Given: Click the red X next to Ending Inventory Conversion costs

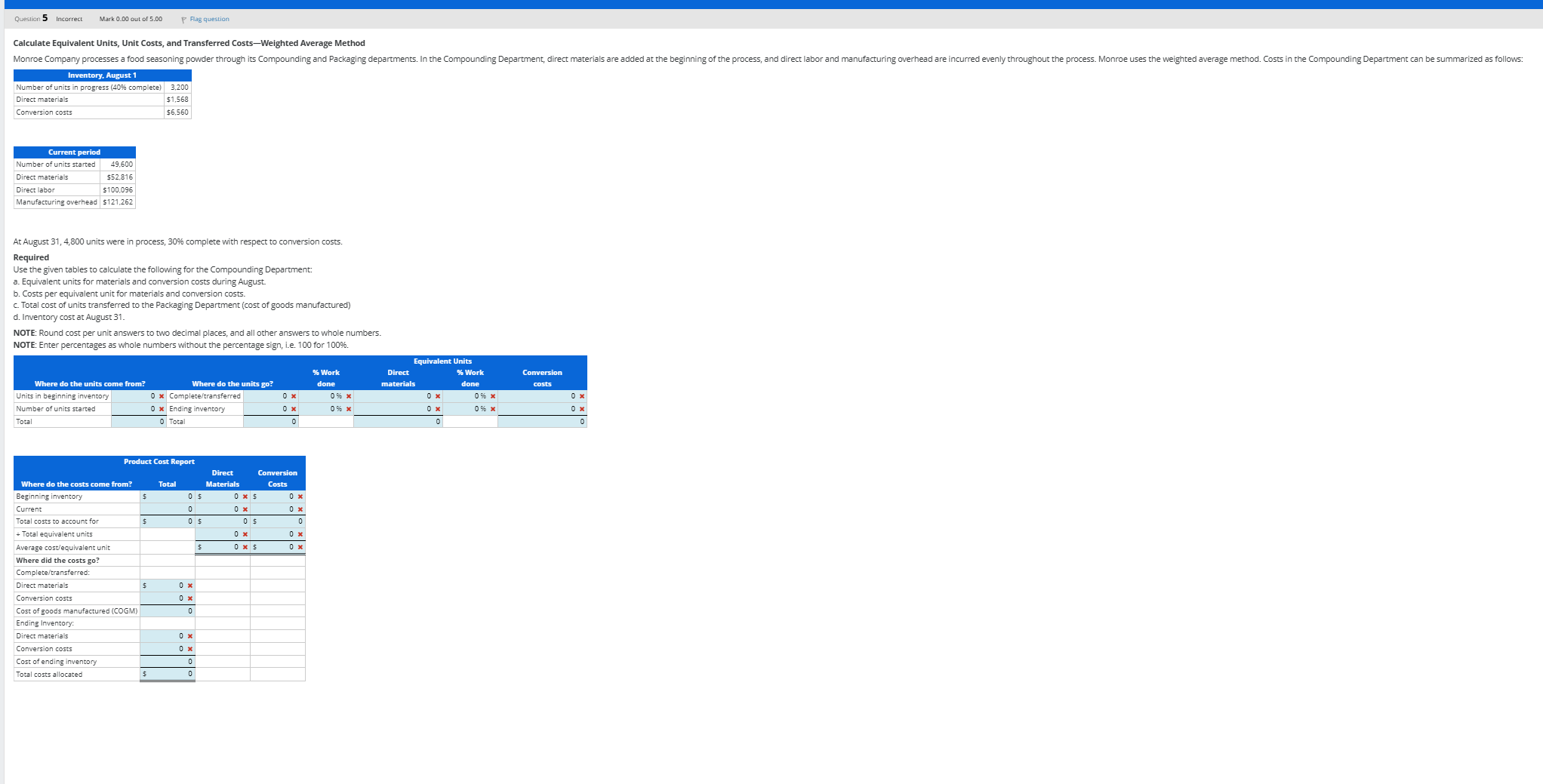Looking at the screenshot, I should pyautogui.click(x=189, y=649).
